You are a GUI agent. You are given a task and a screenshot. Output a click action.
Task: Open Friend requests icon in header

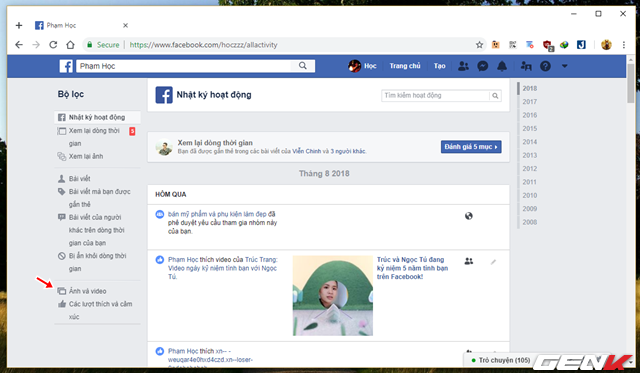click(463, 66)
